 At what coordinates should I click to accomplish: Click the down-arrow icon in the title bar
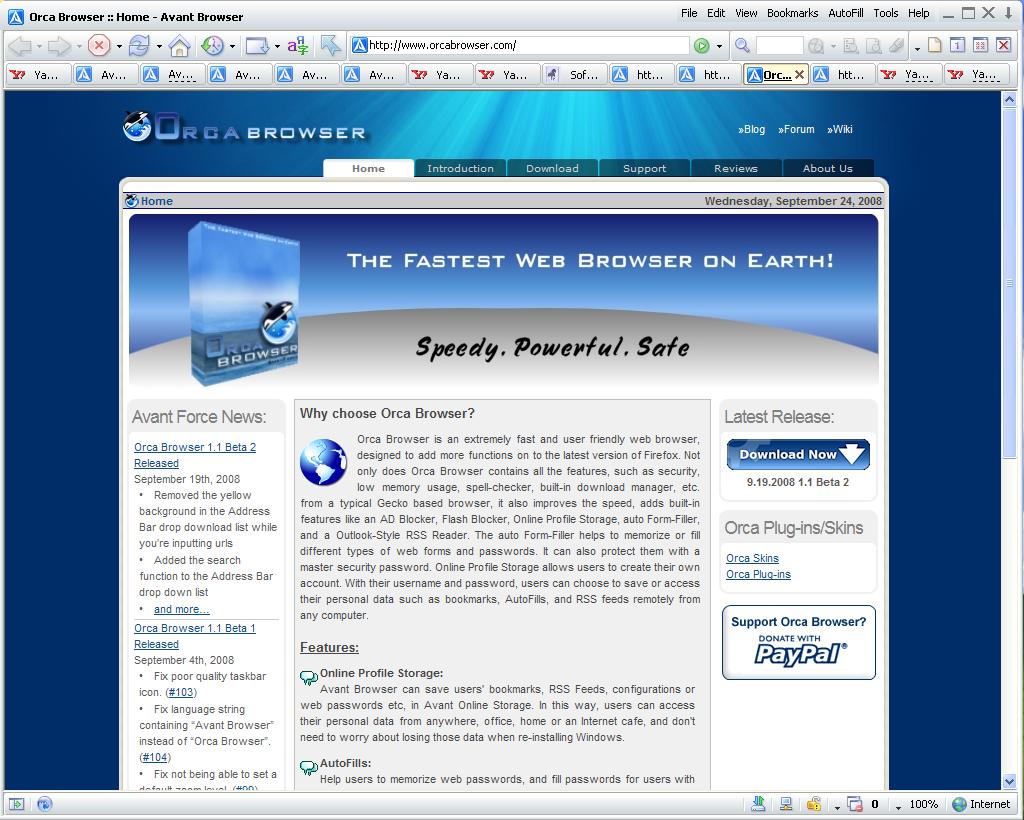(1009, 12)
